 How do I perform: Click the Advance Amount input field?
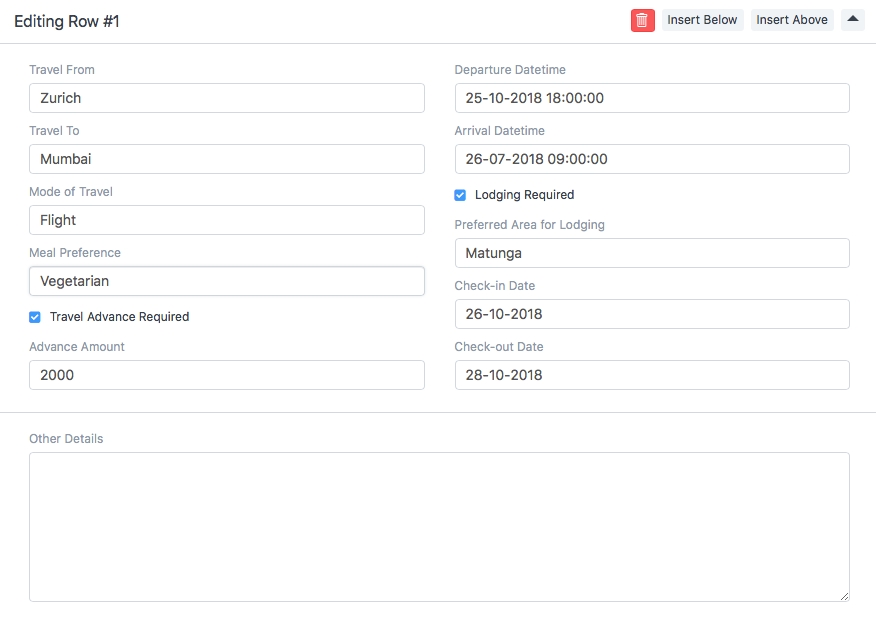pyautogui.click(x=226, y=375)
